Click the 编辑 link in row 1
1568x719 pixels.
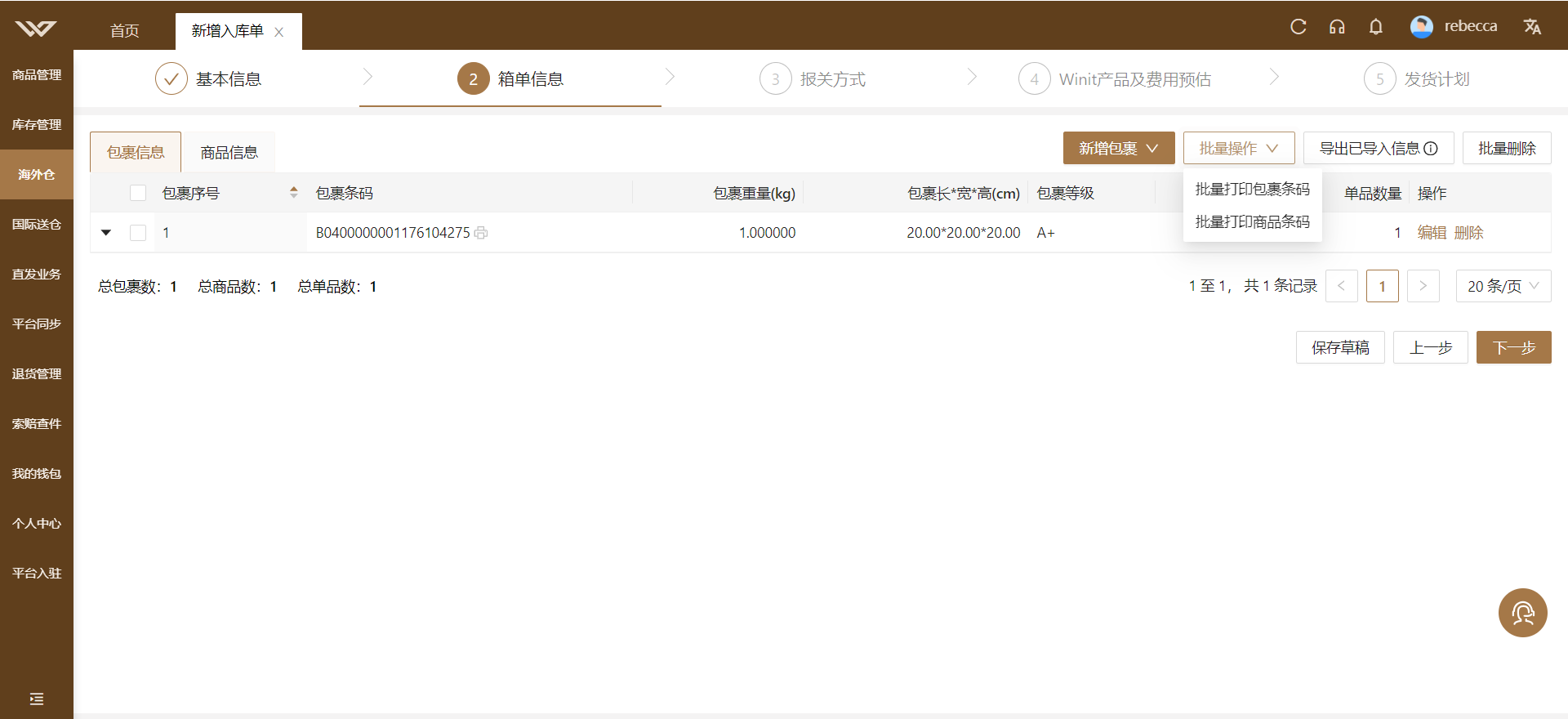(x=1432, y=233)
